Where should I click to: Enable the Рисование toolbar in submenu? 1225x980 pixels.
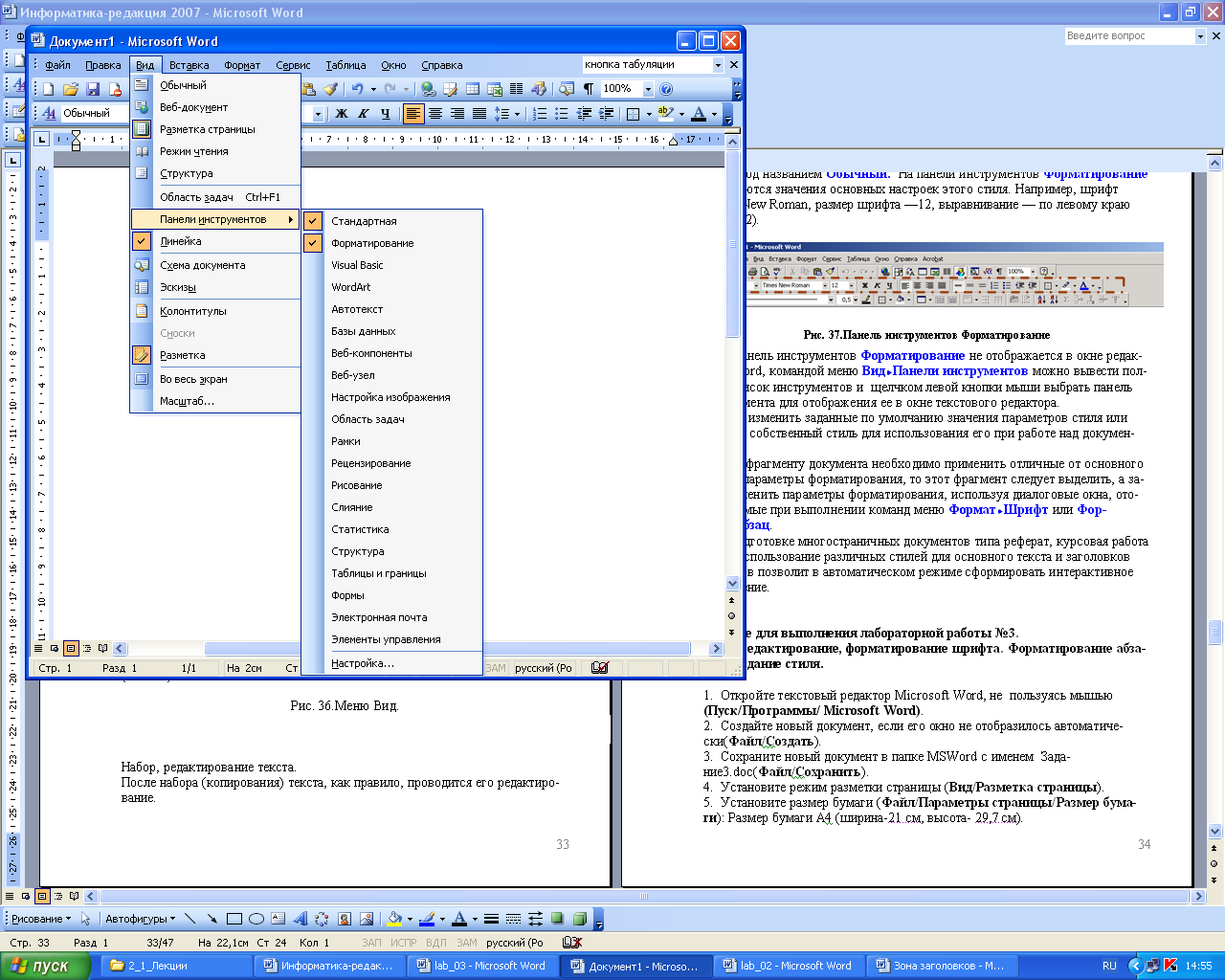[x=391, y=485]
